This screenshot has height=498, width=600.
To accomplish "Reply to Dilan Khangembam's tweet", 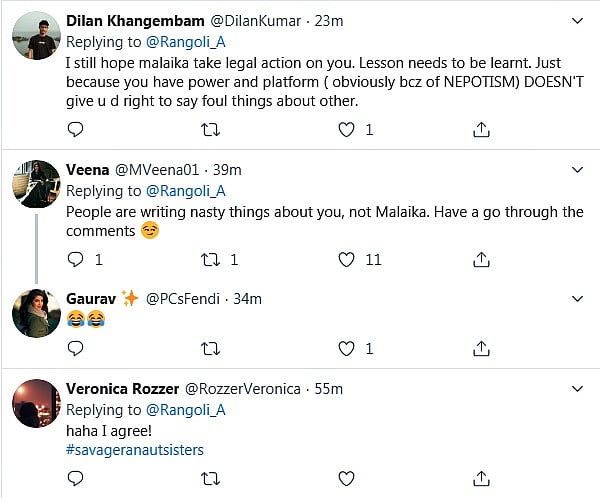I will click(x=75, y=129).
